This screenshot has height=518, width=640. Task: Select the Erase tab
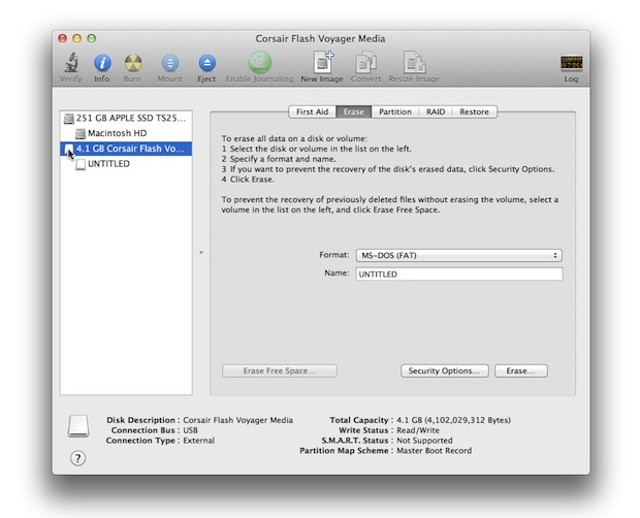pos(353,112)
